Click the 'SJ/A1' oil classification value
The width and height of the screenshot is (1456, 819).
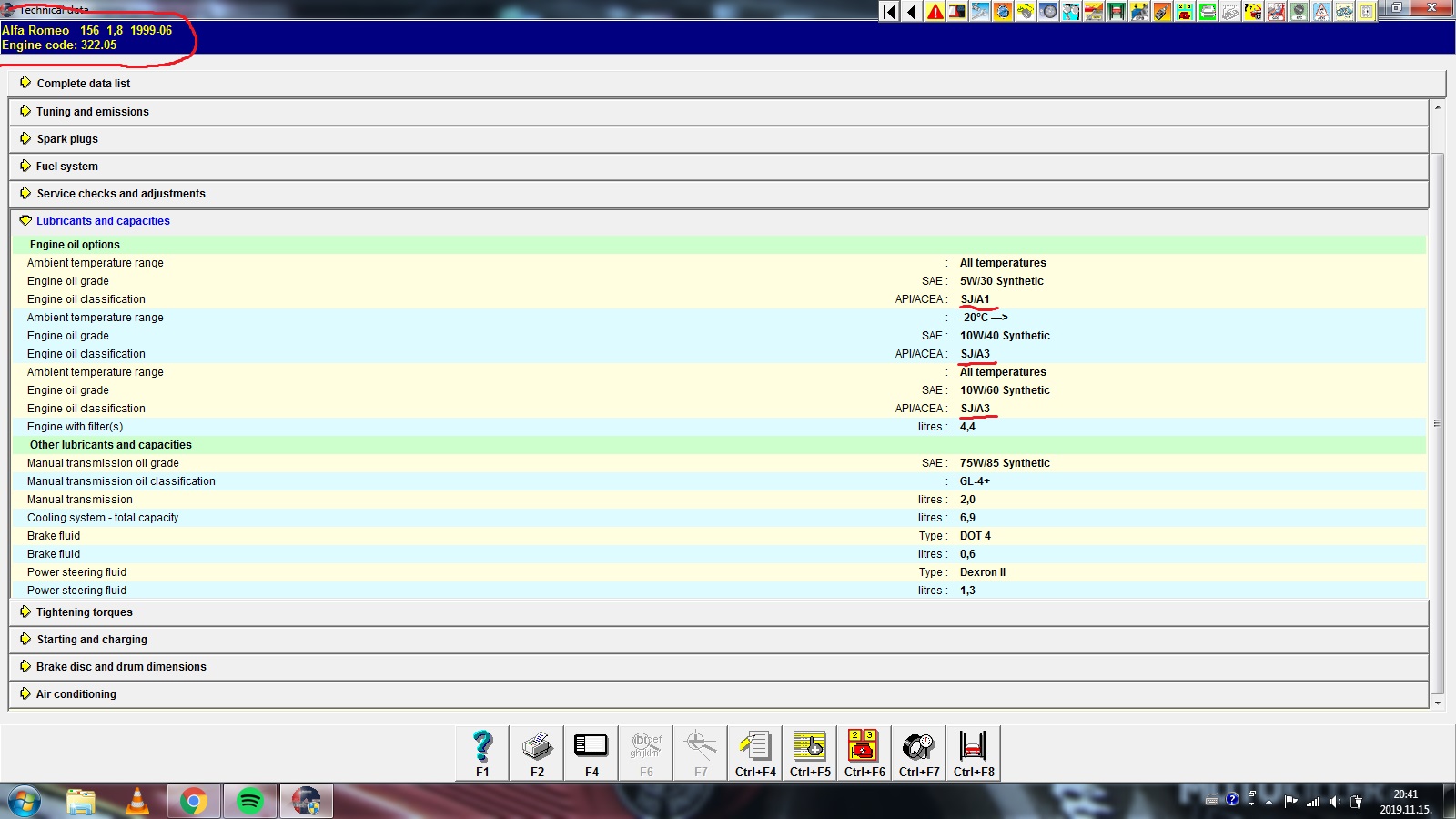[975, 299]
